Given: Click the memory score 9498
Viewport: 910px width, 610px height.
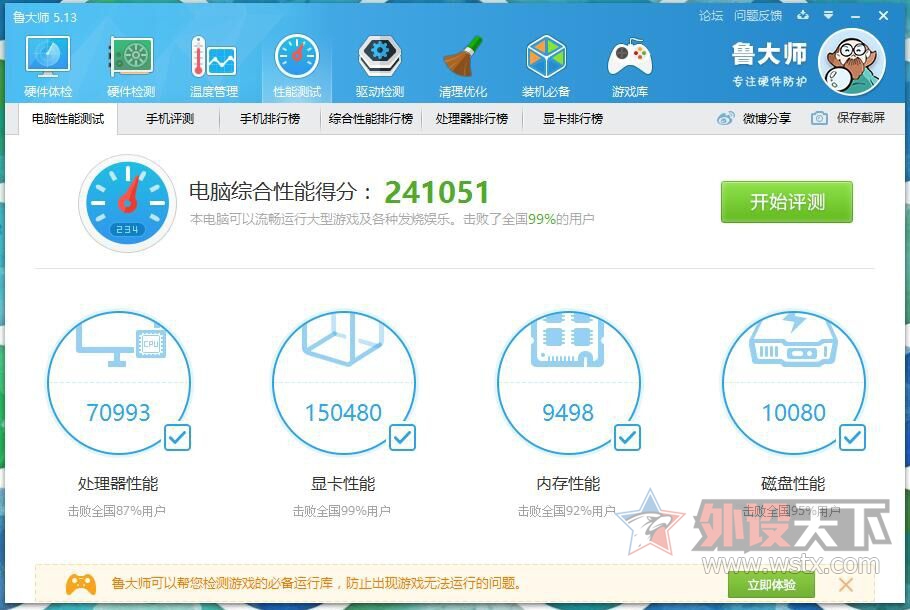Looking at the screenshot, I should [568, 413].
